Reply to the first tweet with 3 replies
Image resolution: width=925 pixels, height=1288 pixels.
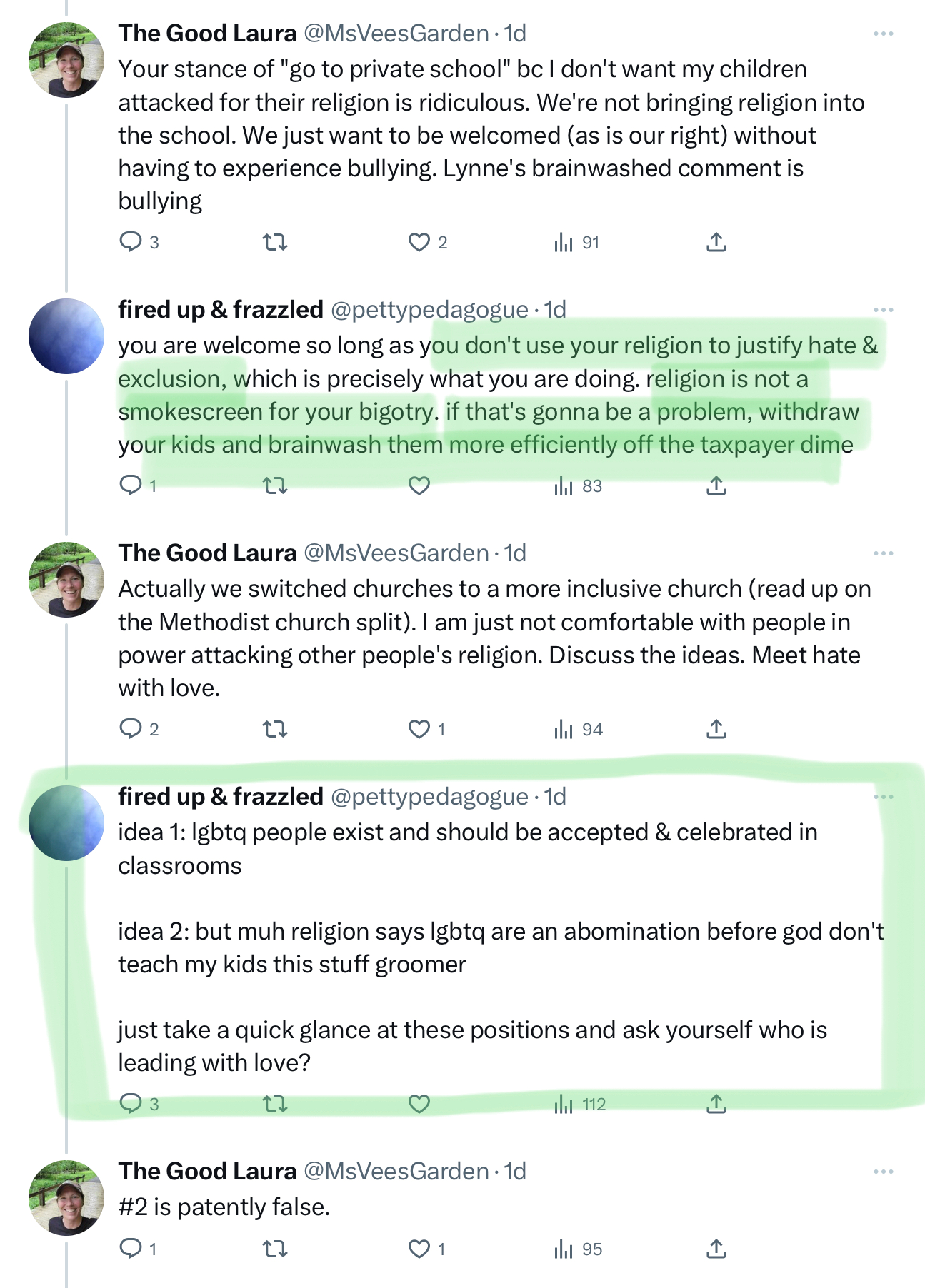click(x=131, y=242)
